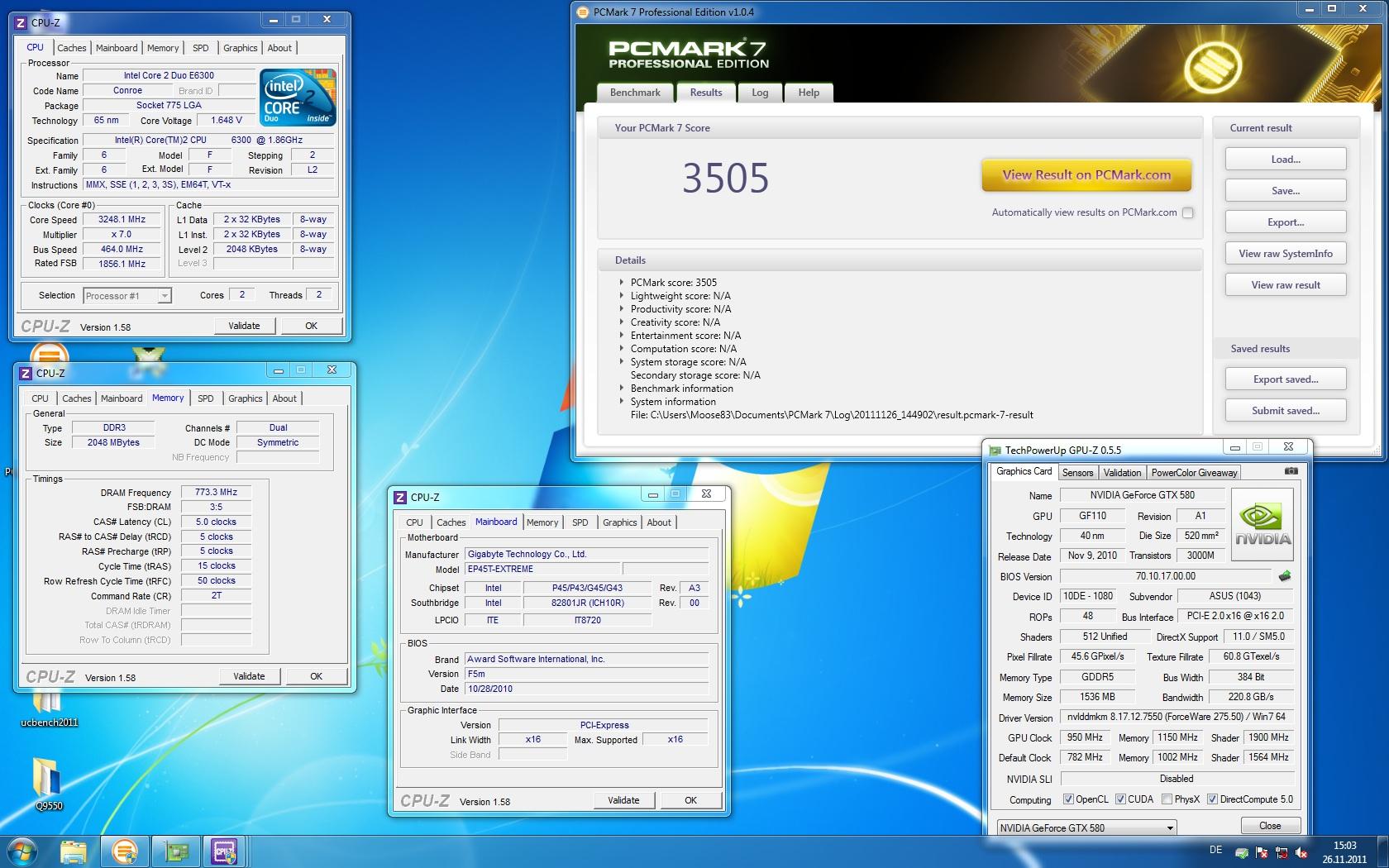Open the PCMark Log tab

[x=760, y=93]
